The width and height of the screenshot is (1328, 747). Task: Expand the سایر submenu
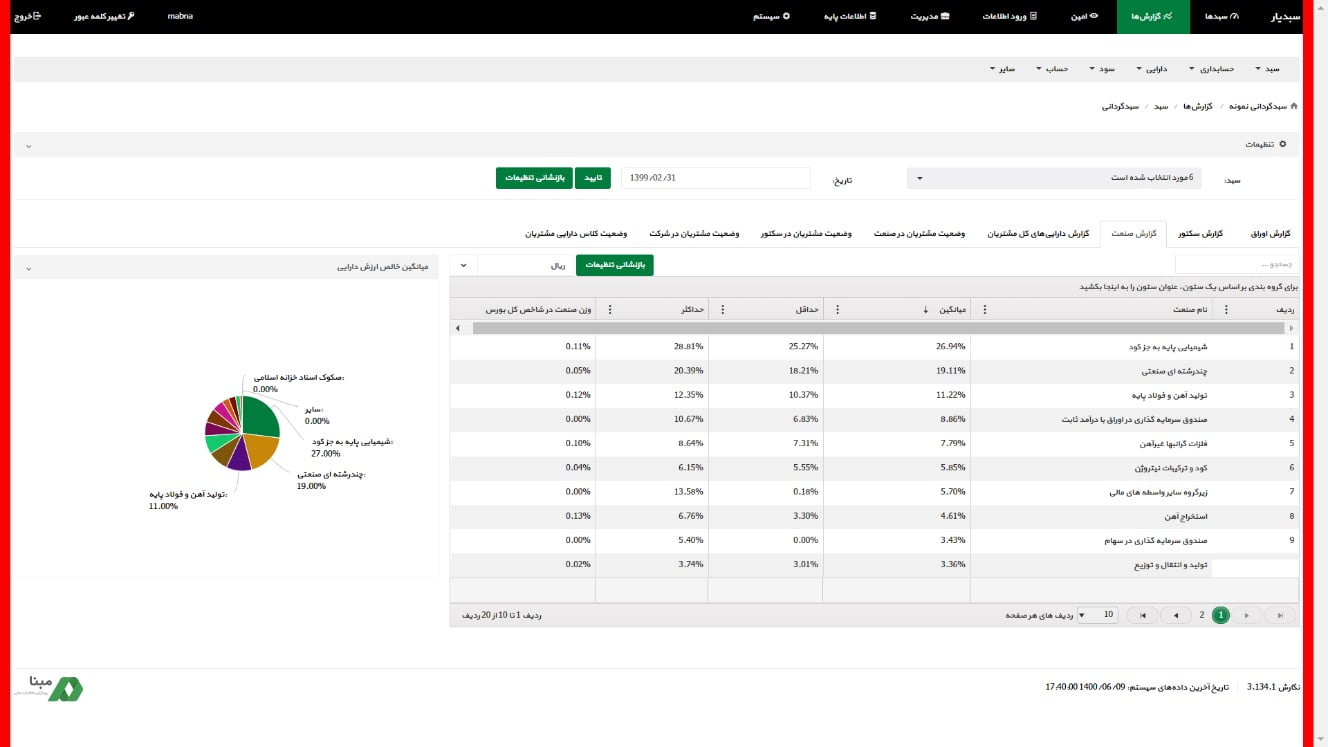[x=1003, y=69]
